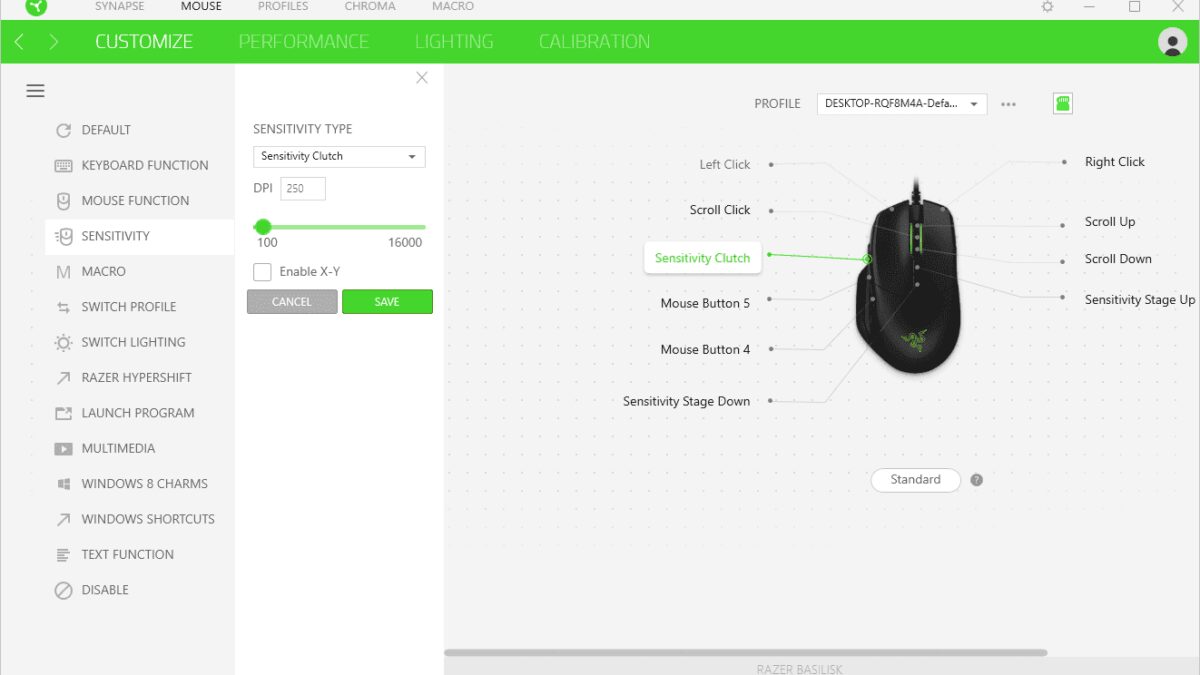
Task: Open the Lighting tab
Action: [454, 42]
